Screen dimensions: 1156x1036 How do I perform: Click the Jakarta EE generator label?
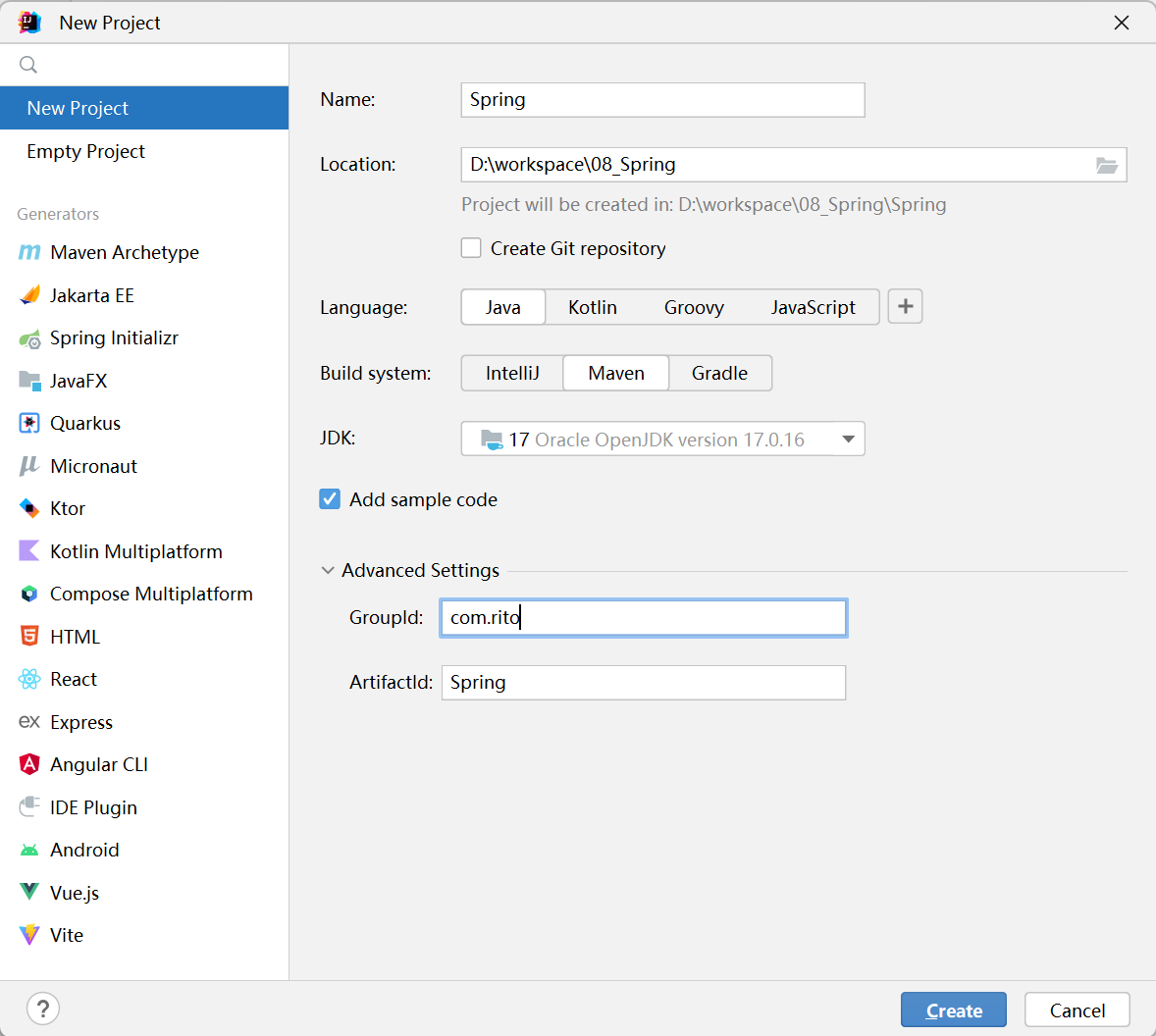click(92, 295)
